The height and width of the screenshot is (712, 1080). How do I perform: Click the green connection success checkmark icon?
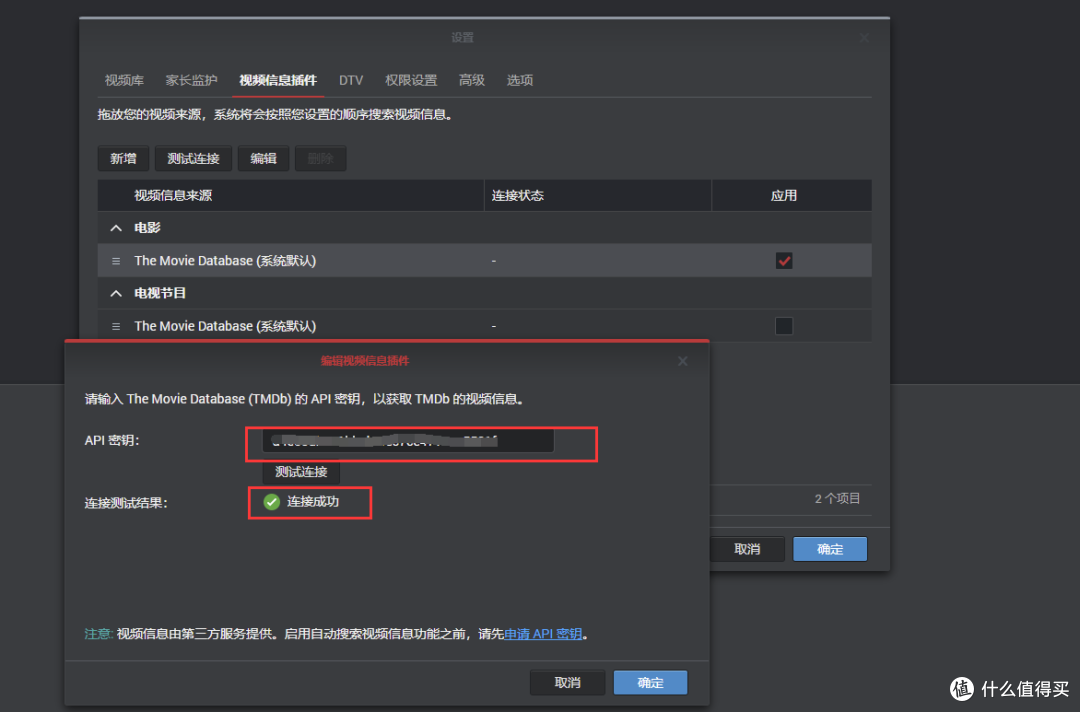point(271,502)
